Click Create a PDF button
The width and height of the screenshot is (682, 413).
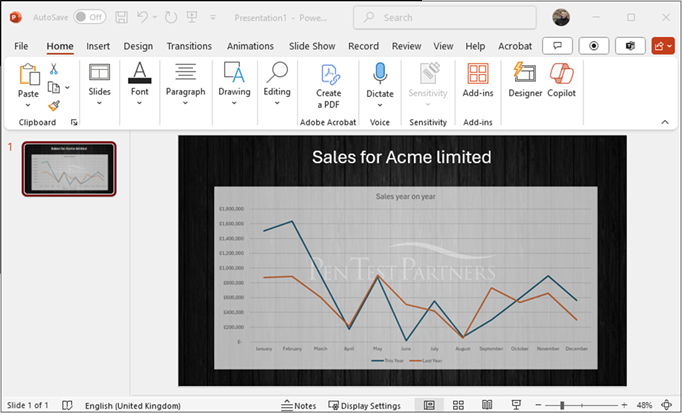point(328,86)
